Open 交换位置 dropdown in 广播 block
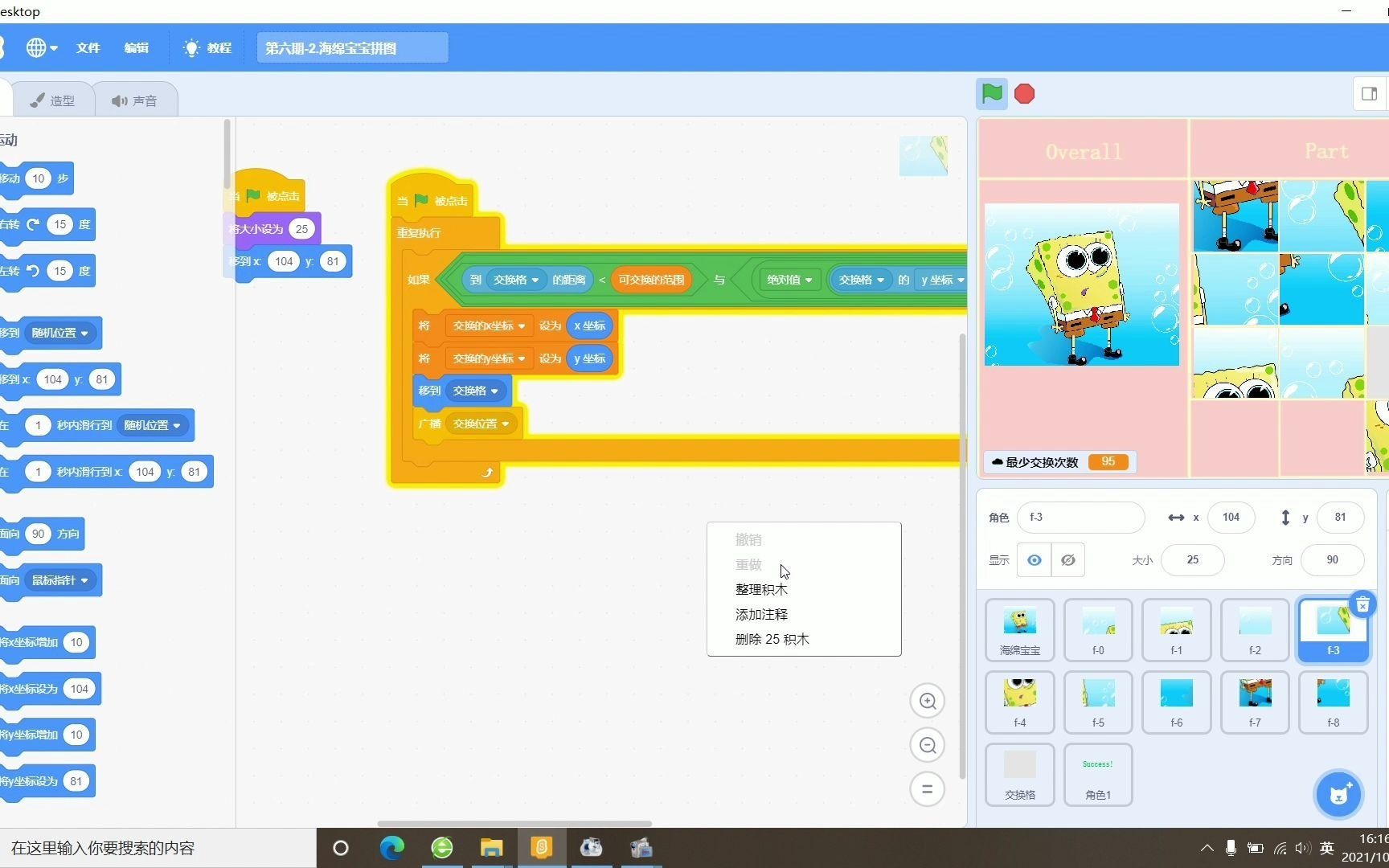1389x868 pixels. 481,424
